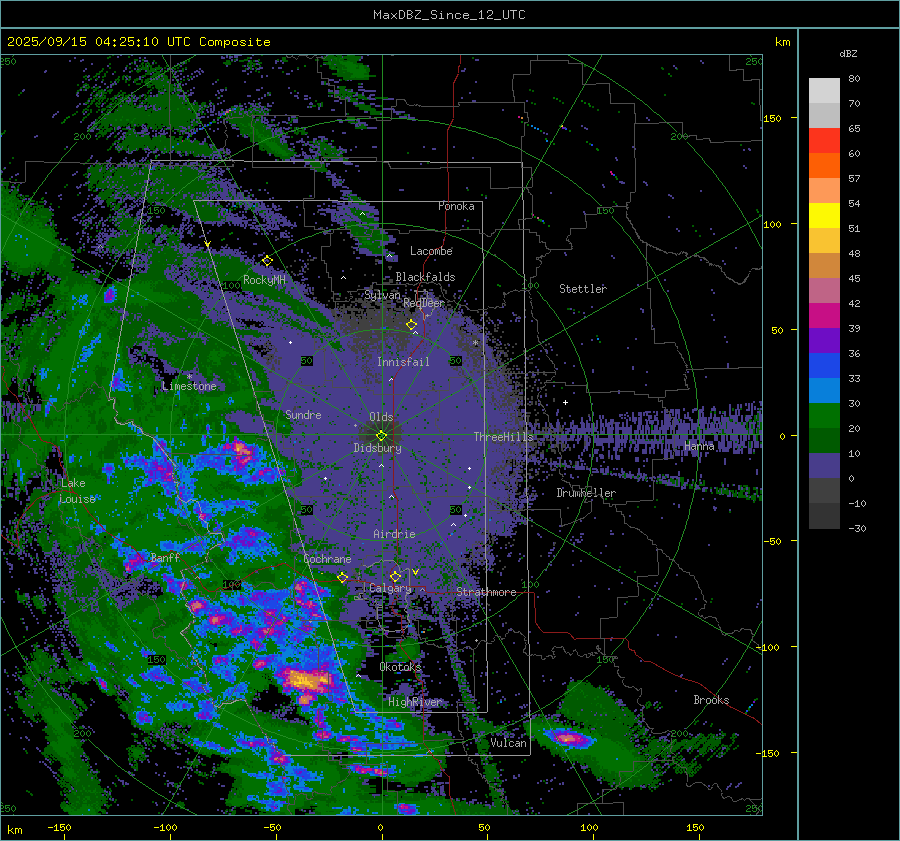Click the 150 tick on the right axis
The height and width of the screenshot is (841, 900).
772,118
